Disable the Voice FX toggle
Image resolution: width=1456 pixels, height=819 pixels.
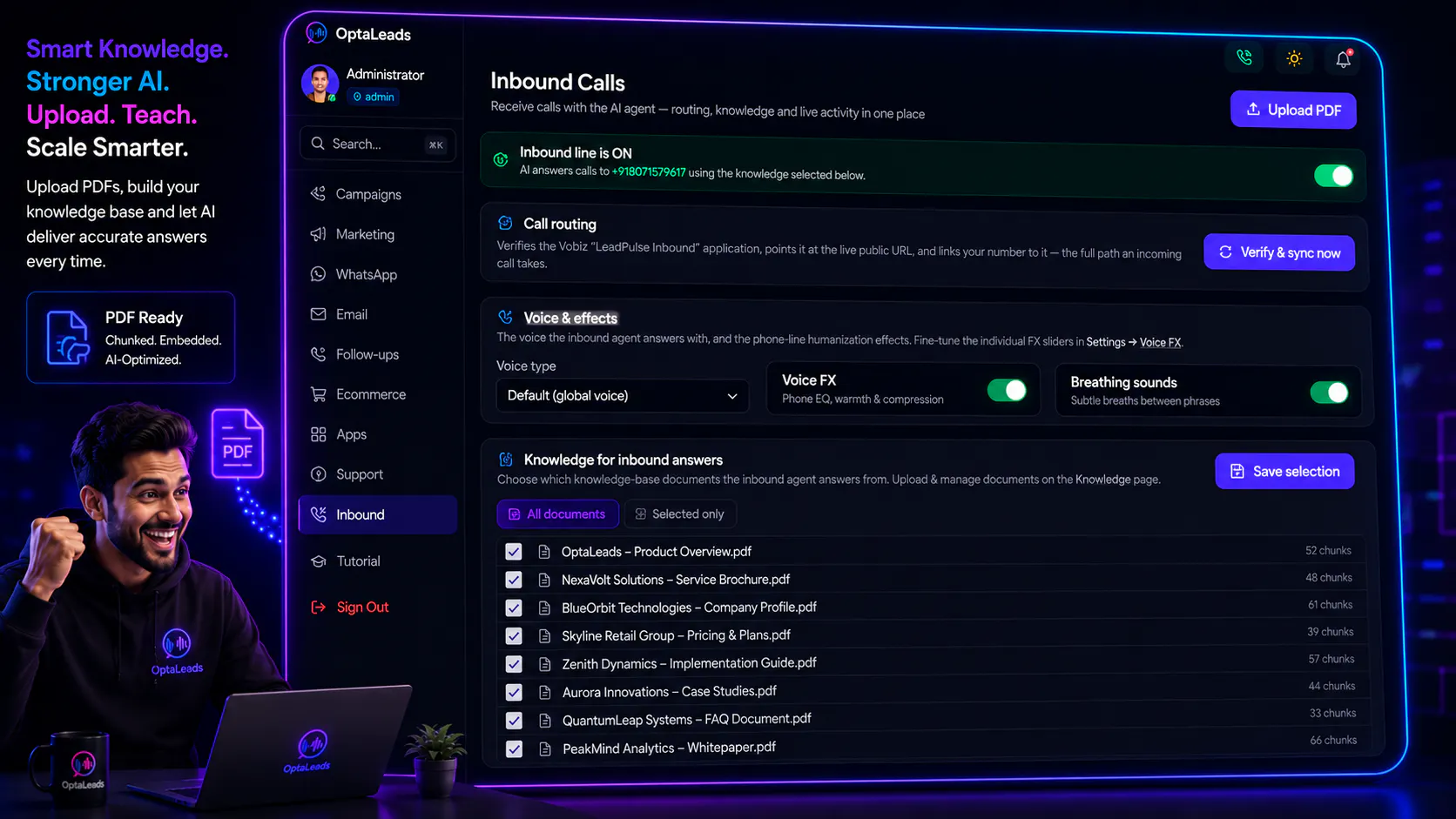pyautogui.click(x=1007, y=390)
